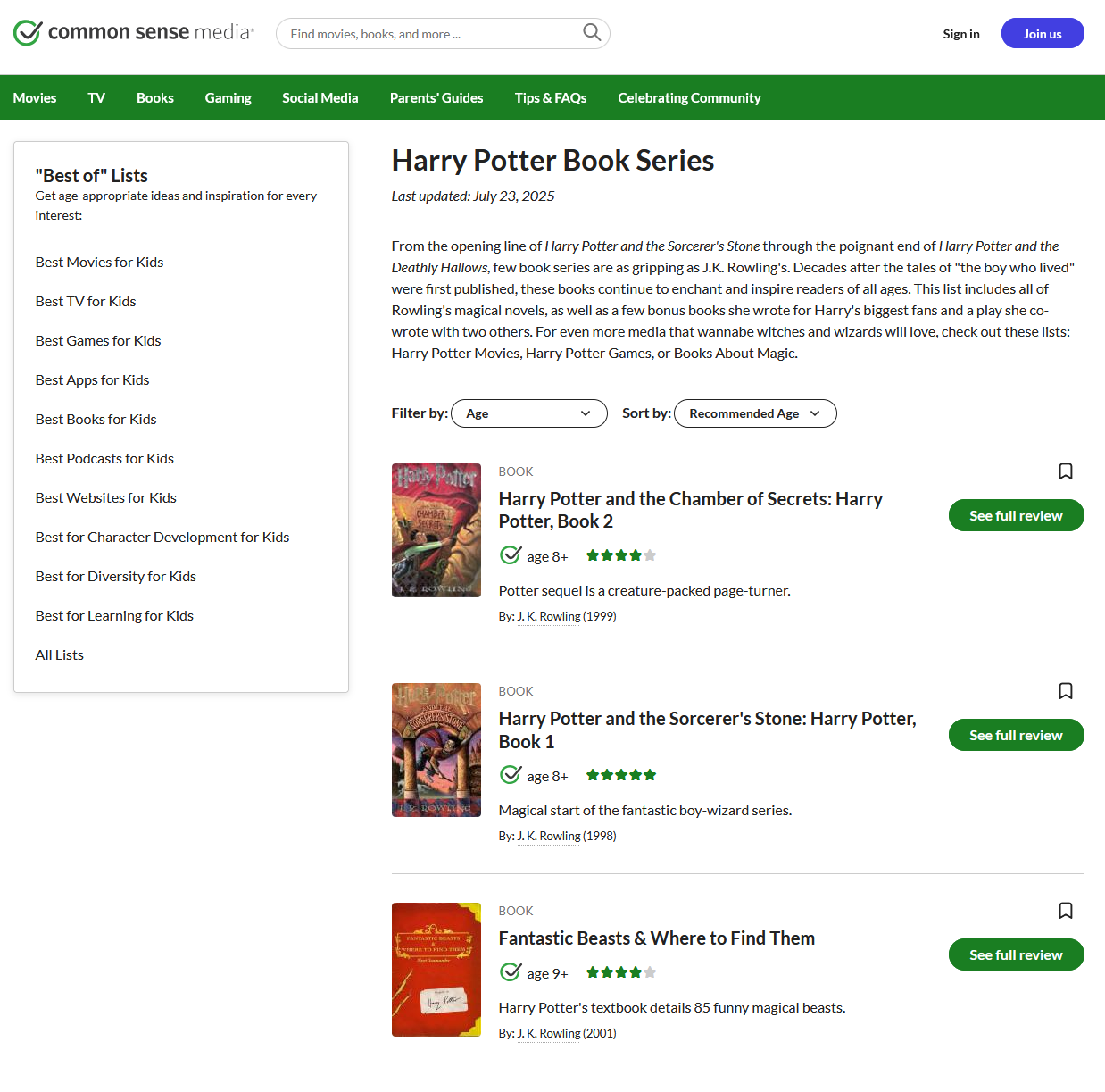Open Chamber of Secrets book title
The image size is (1105, 1092).
click(x=690, y=510)
